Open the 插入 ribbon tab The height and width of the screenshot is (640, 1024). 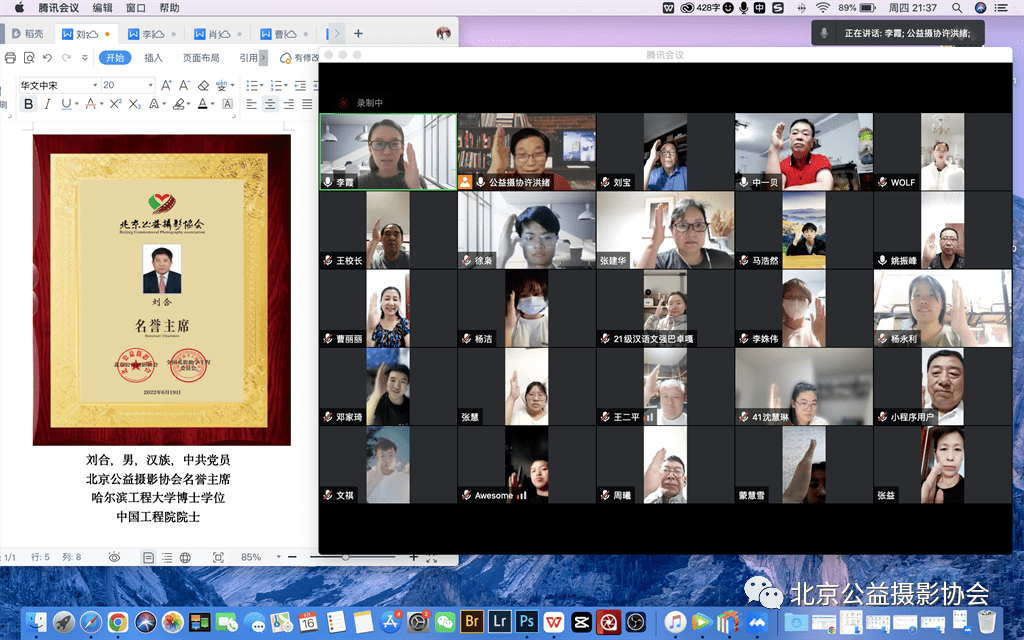point(153,58)
